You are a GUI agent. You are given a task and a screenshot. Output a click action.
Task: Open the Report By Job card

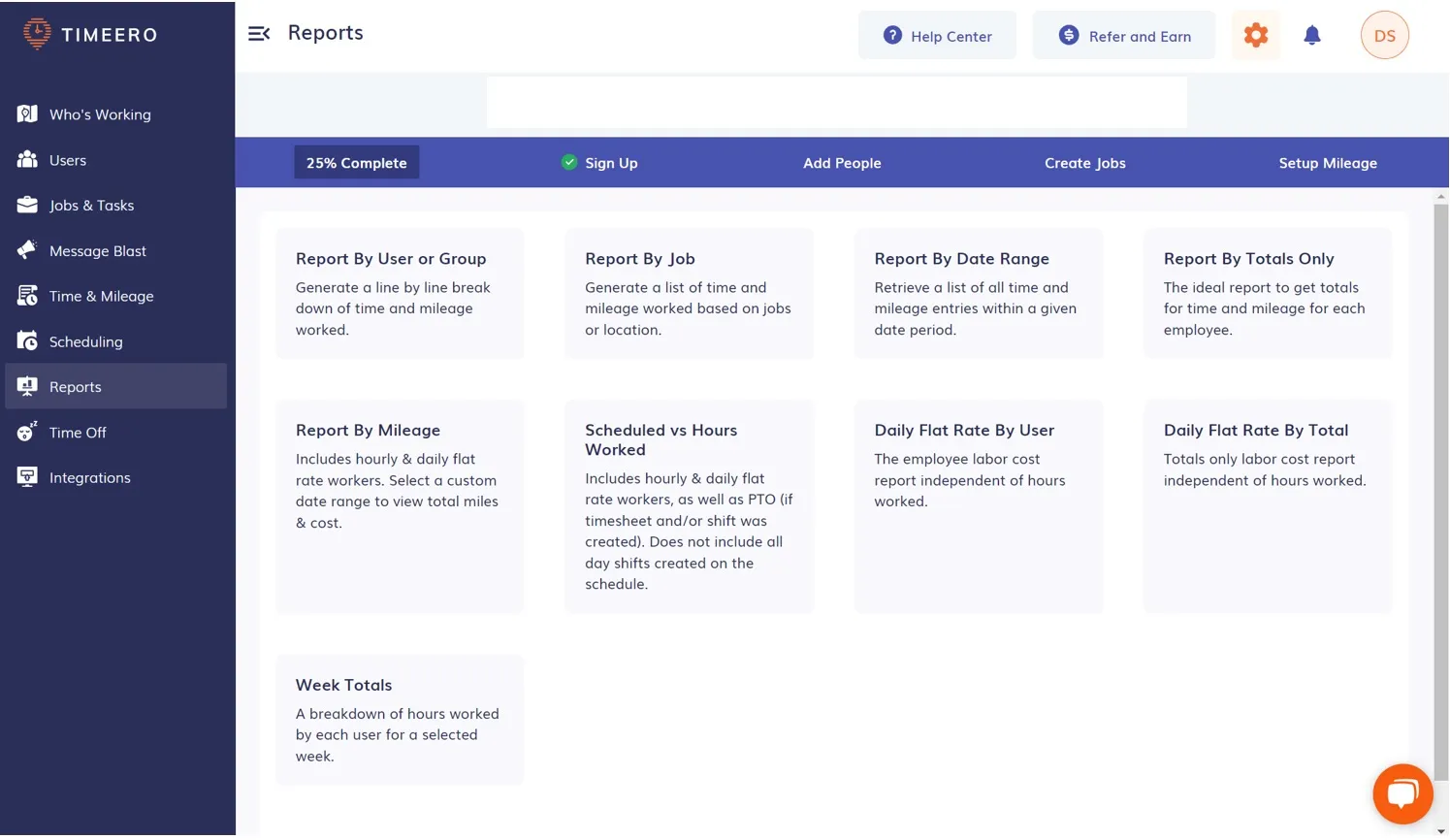pyautogui.click(x=689, y=293)
